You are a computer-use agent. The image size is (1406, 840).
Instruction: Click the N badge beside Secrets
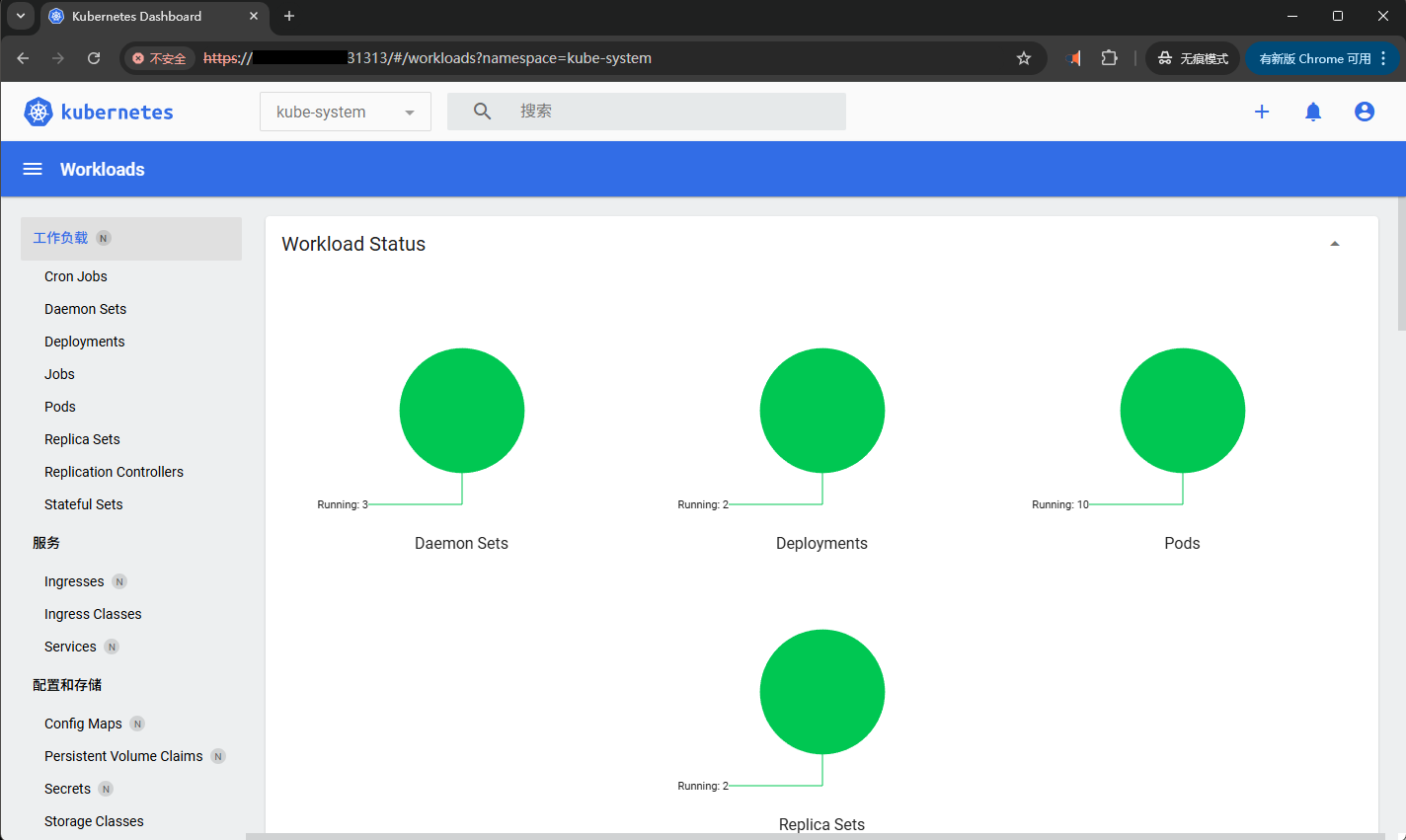[x=106, y=789]
